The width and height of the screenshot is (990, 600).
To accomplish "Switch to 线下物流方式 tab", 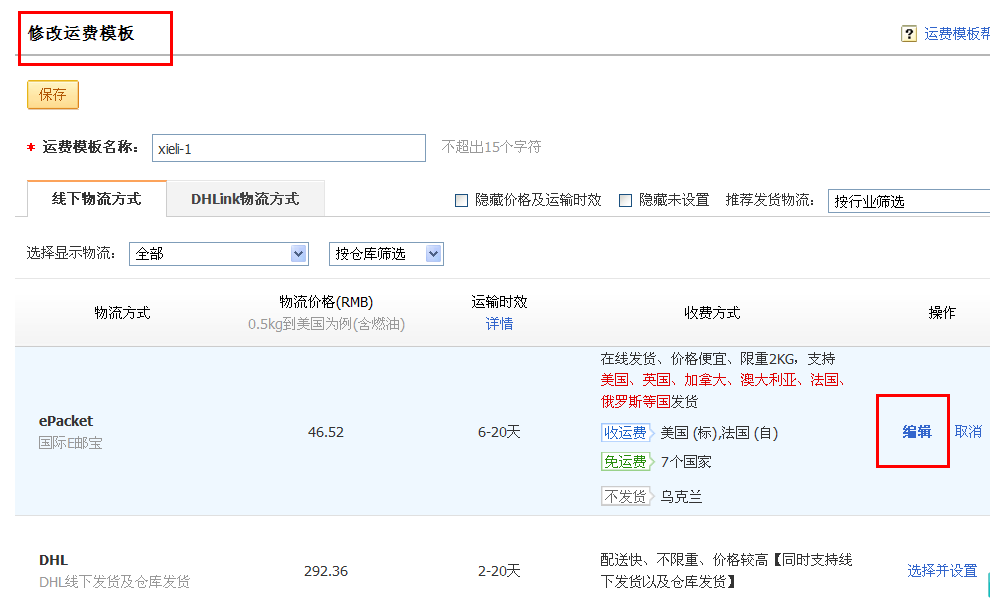I will pyautogui.click(x=96, y=199).
